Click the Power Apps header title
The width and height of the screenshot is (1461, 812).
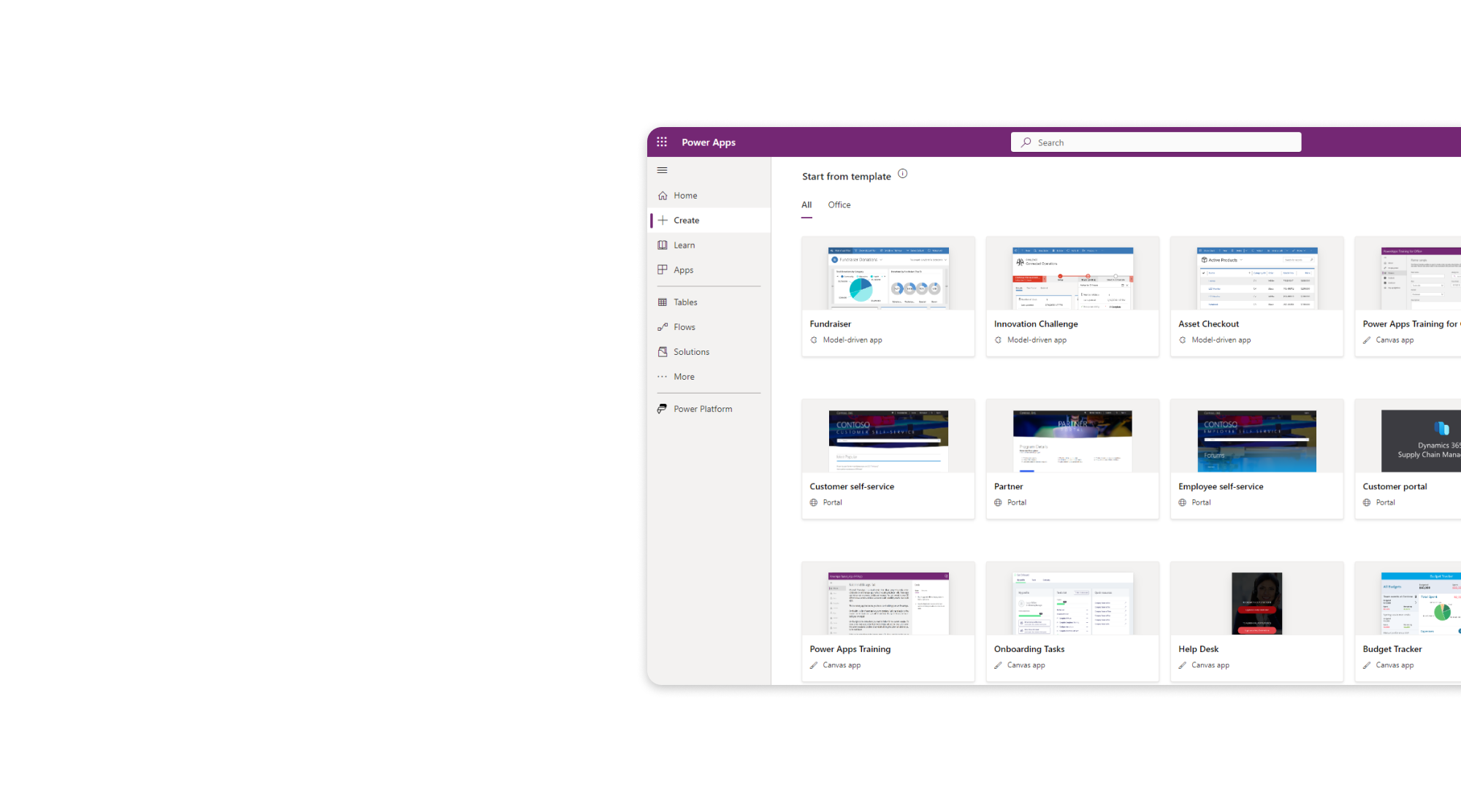click(709, 142)
